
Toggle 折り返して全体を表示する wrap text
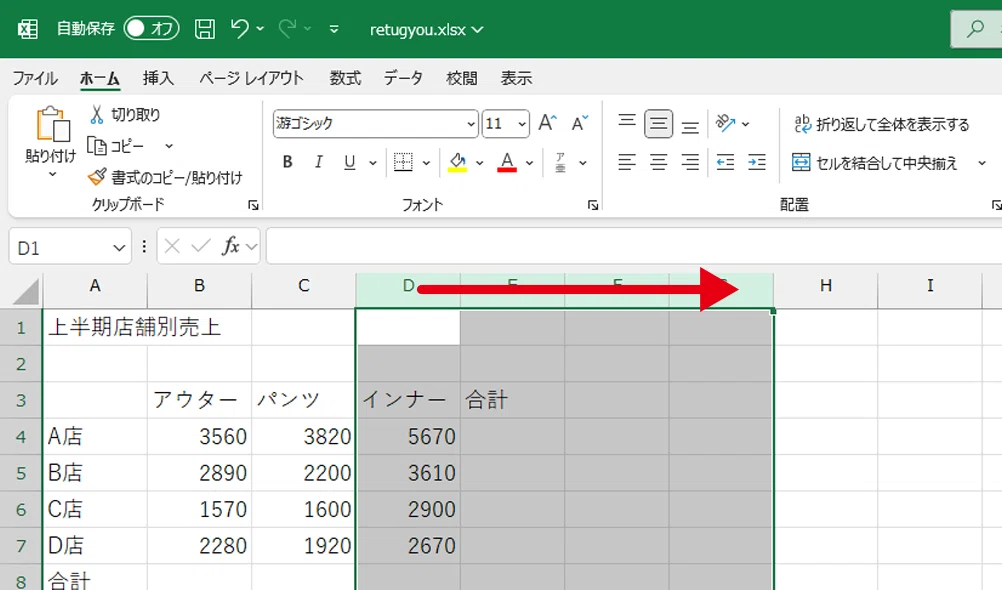tap(881, 124)
